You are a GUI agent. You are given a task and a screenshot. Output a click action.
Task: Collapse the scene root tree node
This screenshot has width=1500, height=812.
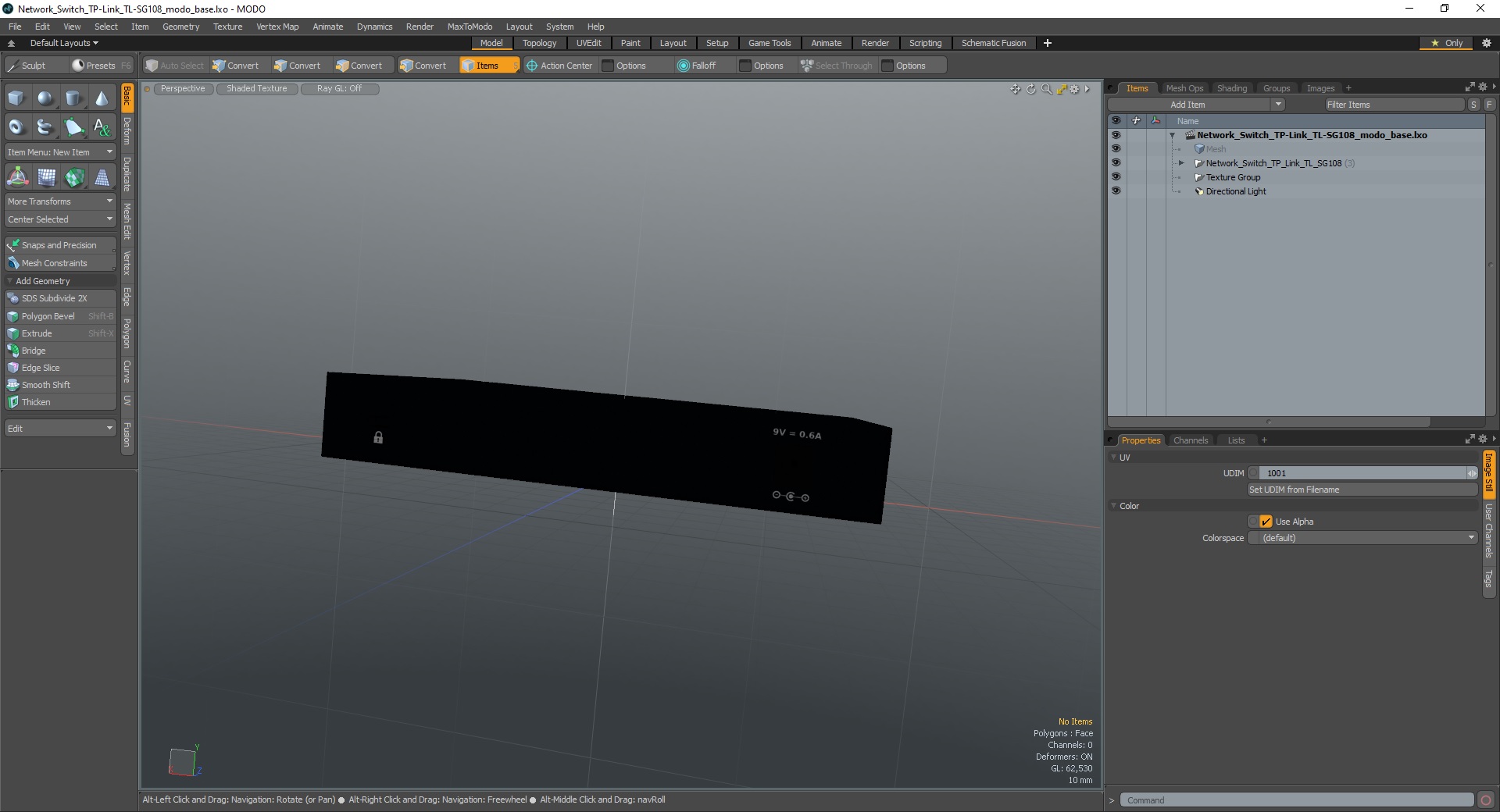[1172, 135]
